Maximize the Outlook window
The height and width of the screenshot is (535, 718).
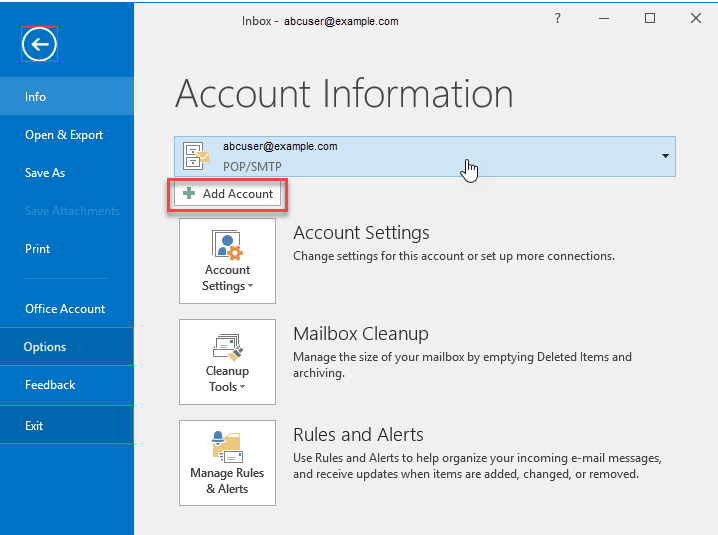tap(650, 19)
